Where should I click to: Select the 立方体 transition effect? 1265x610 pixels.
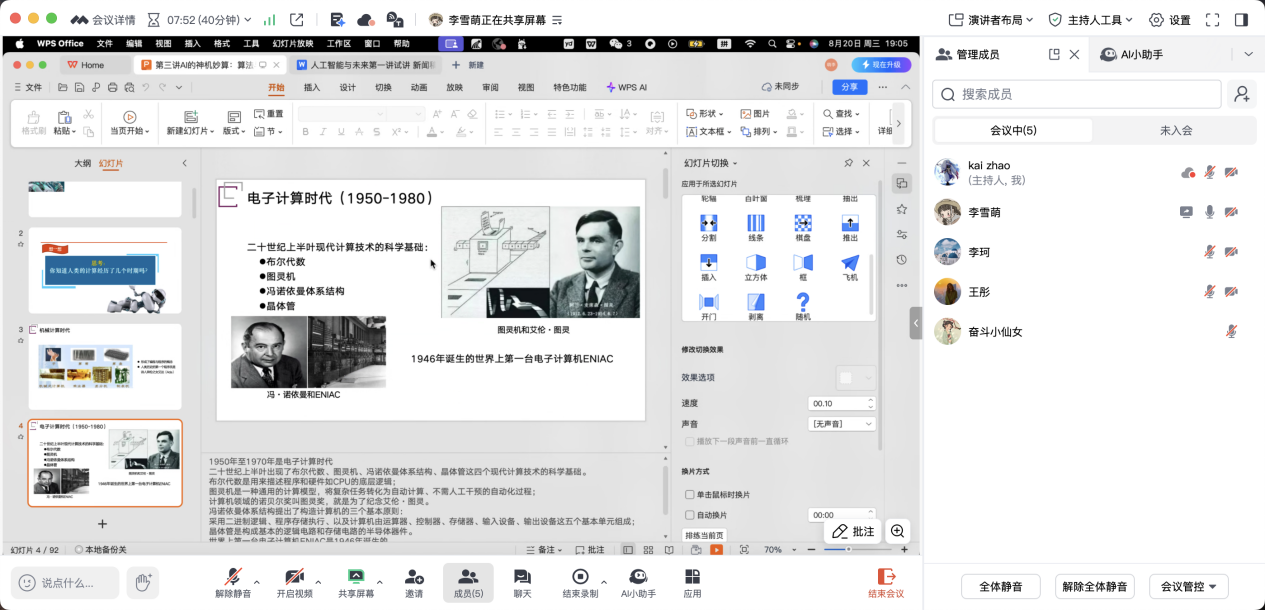coord(755,262)
